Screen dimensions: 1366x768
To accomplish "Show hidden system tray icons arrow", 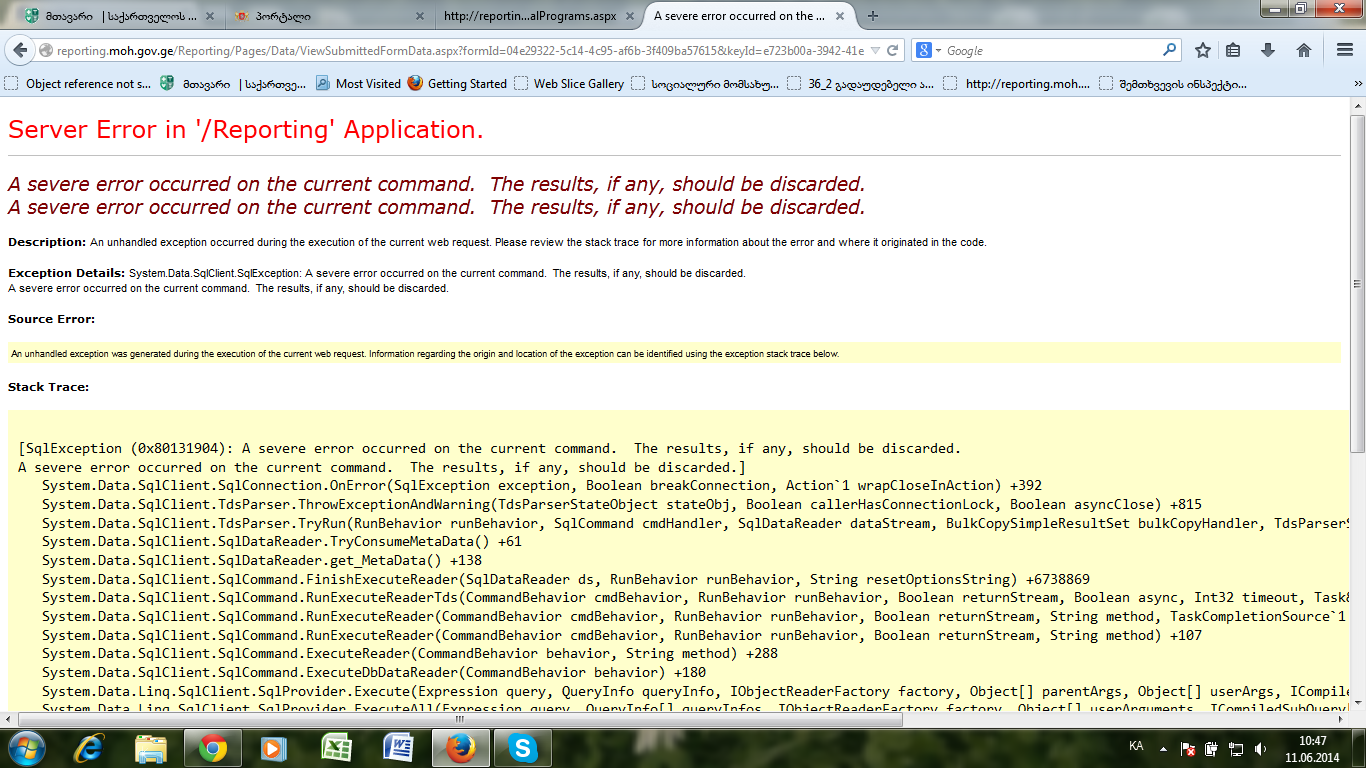I will pos(1162,747).
